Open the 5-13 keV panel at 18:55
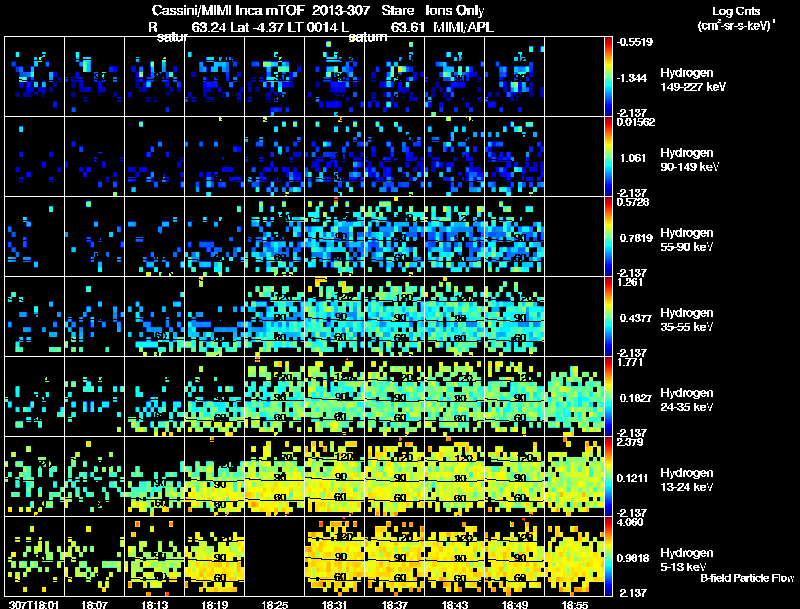 (574, 556)
